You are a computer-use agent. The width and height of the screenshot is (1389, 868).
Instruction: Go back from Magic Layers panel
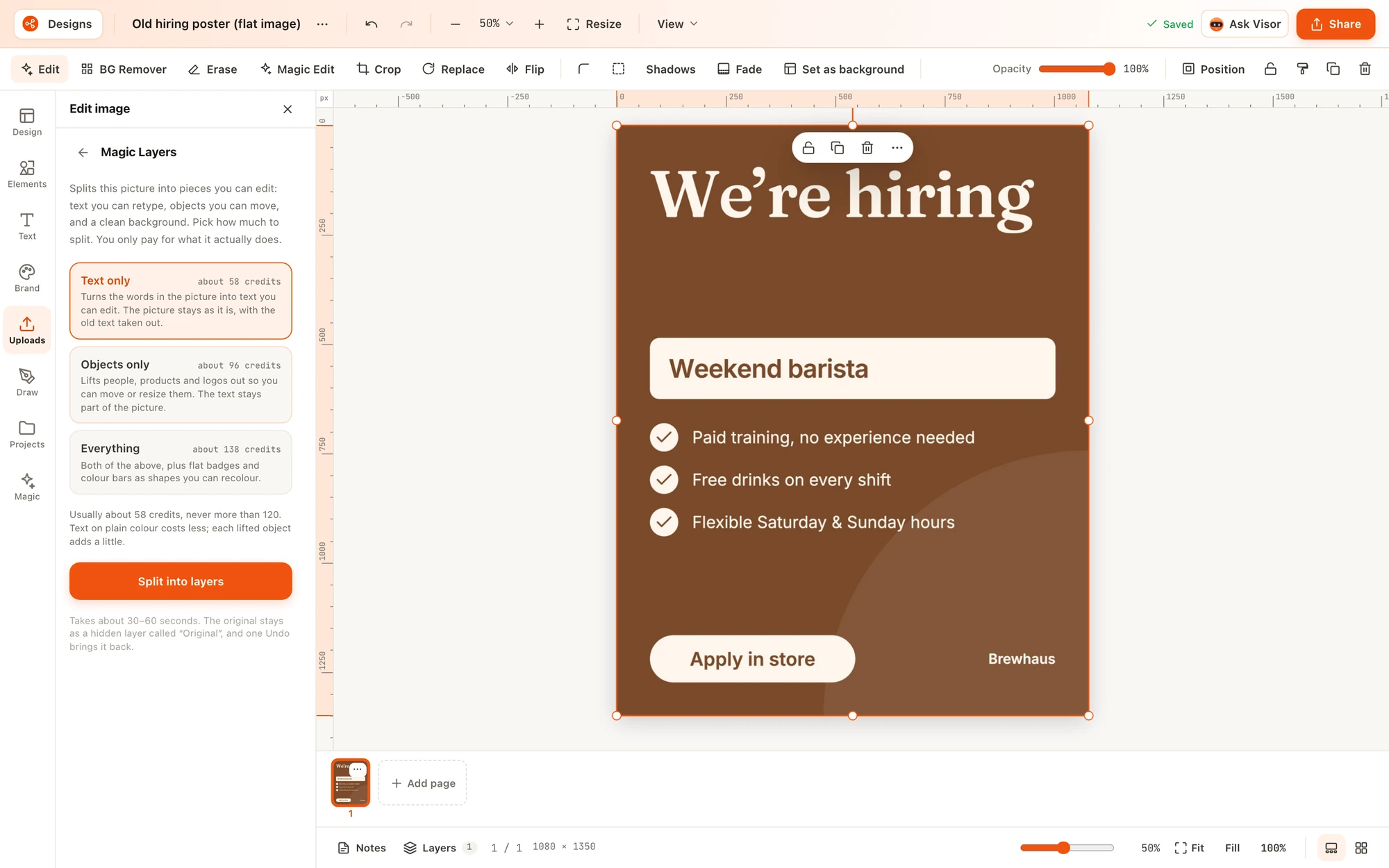click(x=83, y=153)
